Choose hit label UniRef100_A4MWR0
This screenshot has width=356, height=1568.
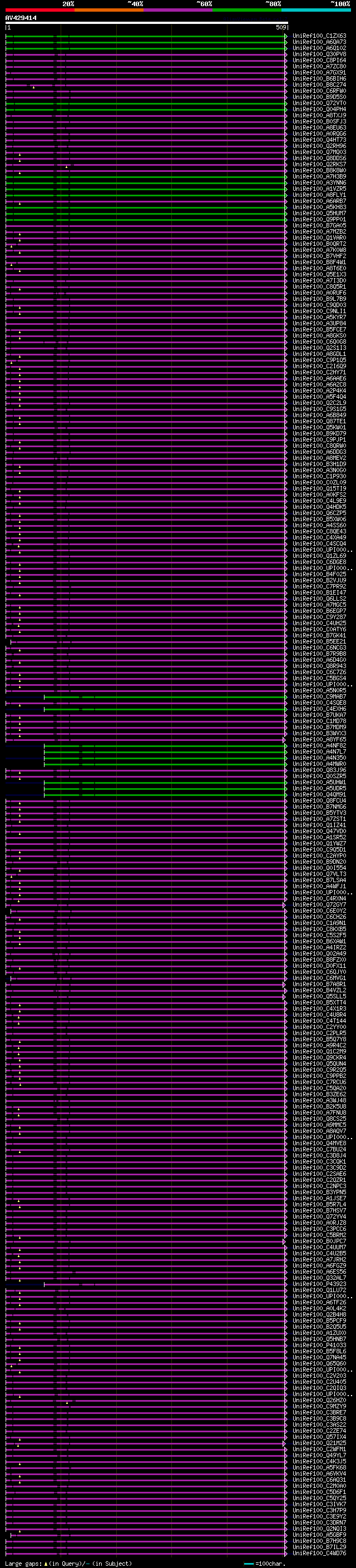click(x=319, y=764)
